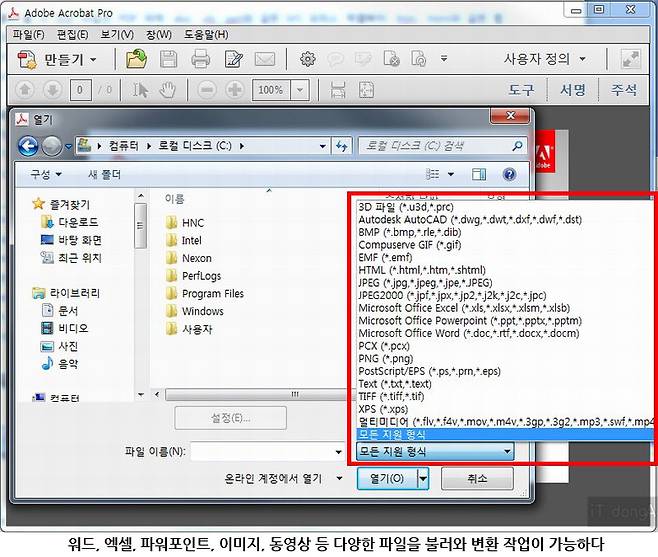Screen dimensions: 658x557
Task: Click the preview pane icon in dialog
Action: point(479,174)
